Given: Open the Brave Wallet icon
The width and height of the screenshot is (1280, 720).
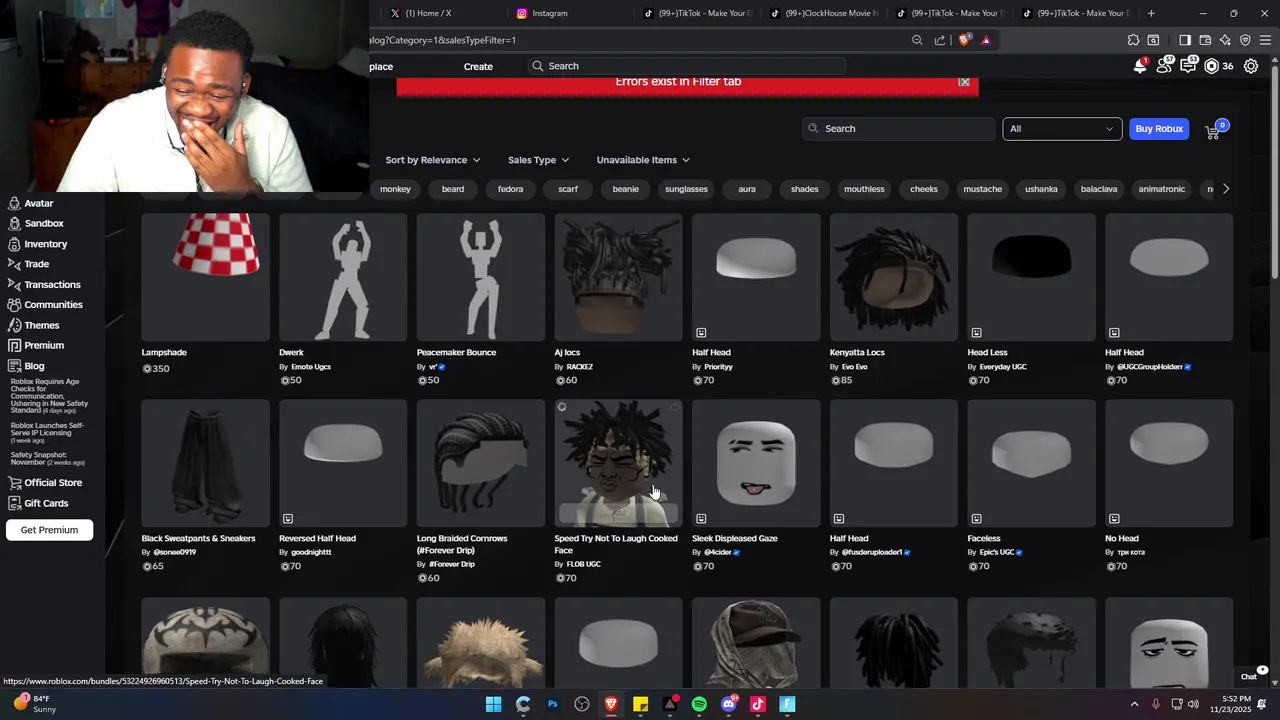Looking at the screenshot, I should click(1205, 40).
